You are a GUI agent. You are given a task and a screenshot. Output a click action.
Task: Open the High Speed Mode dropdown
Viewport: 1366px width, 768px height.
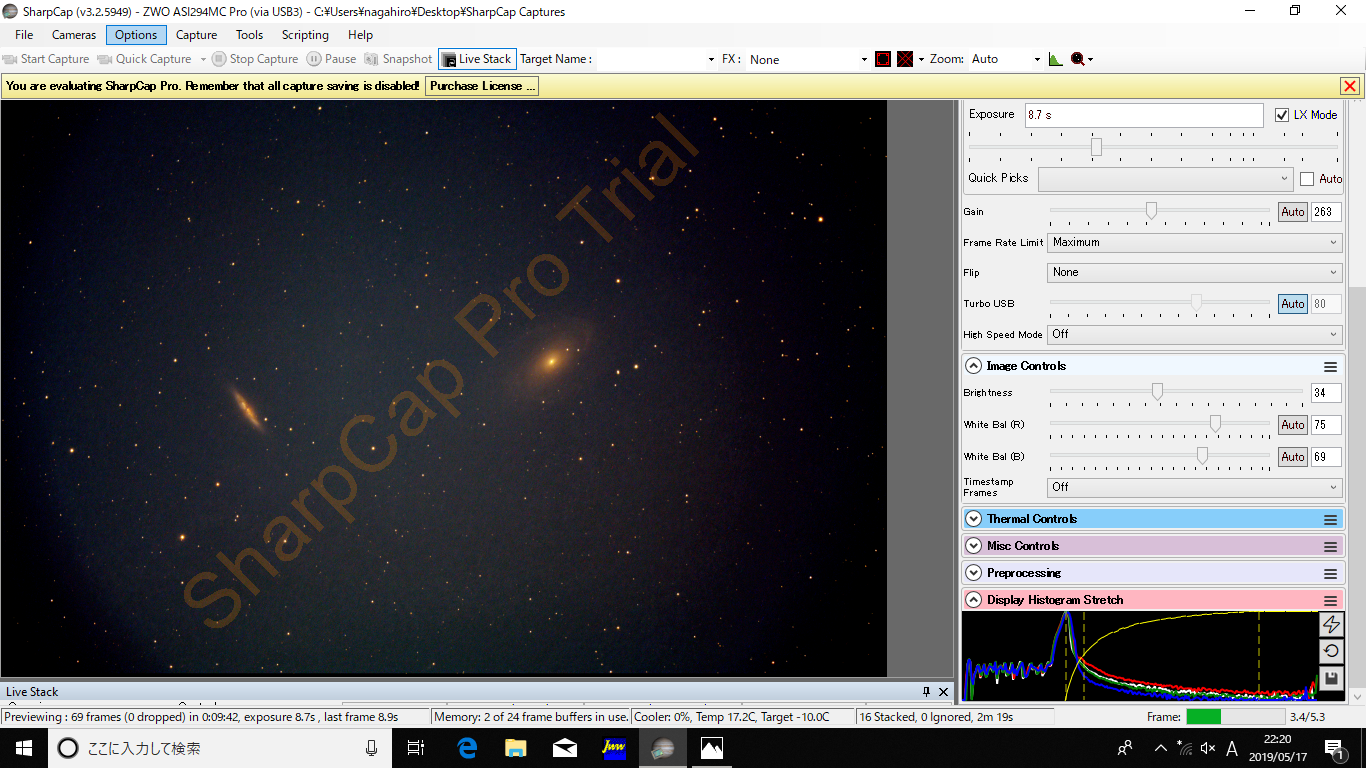[x=1194, y=334]
